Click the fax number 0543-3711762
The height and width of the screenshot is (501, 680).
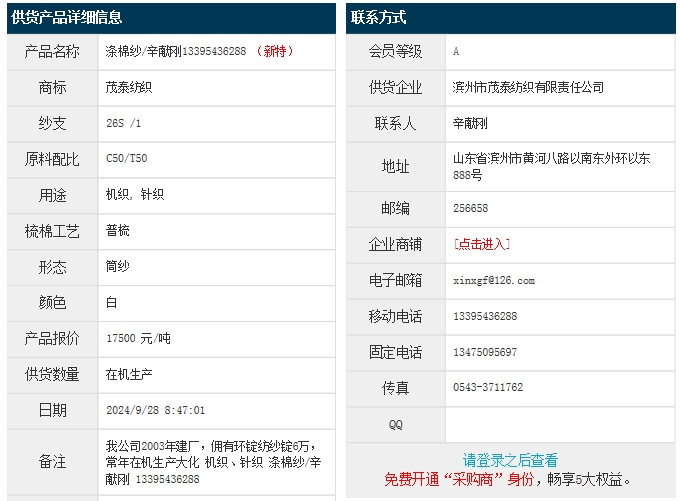click(488, 387)
